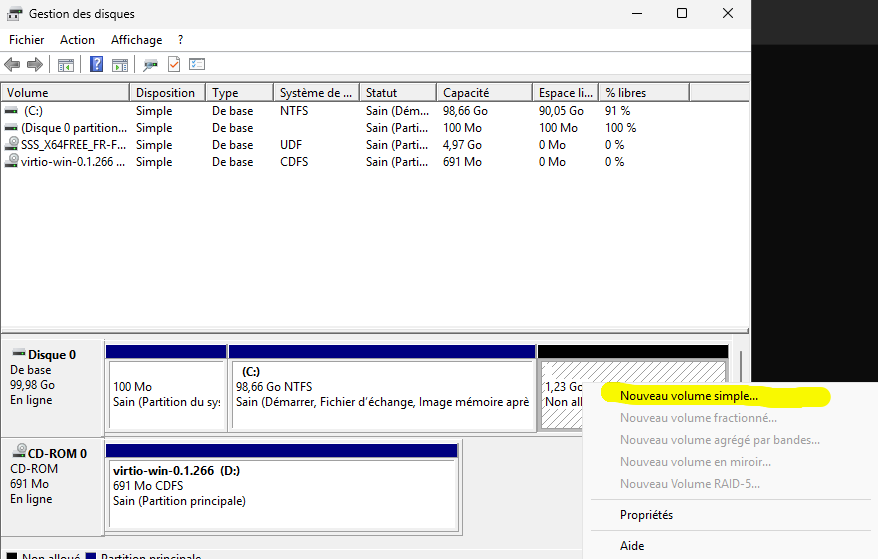Open the Fichier menu
Viewport: 878px width, 559px height.
[27, 40]
